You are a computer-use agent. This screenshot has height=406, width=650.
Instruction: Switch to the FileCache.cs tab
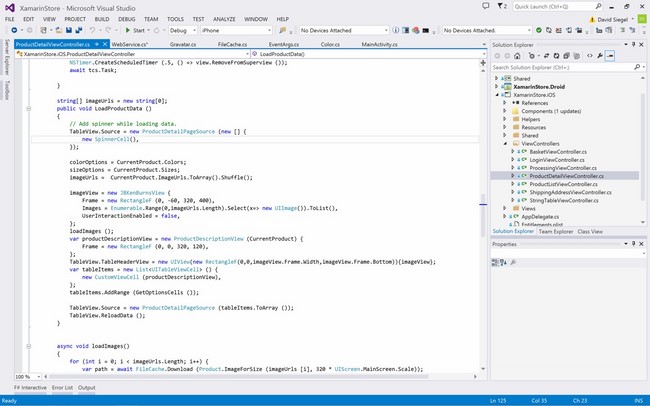pos(234,45)
